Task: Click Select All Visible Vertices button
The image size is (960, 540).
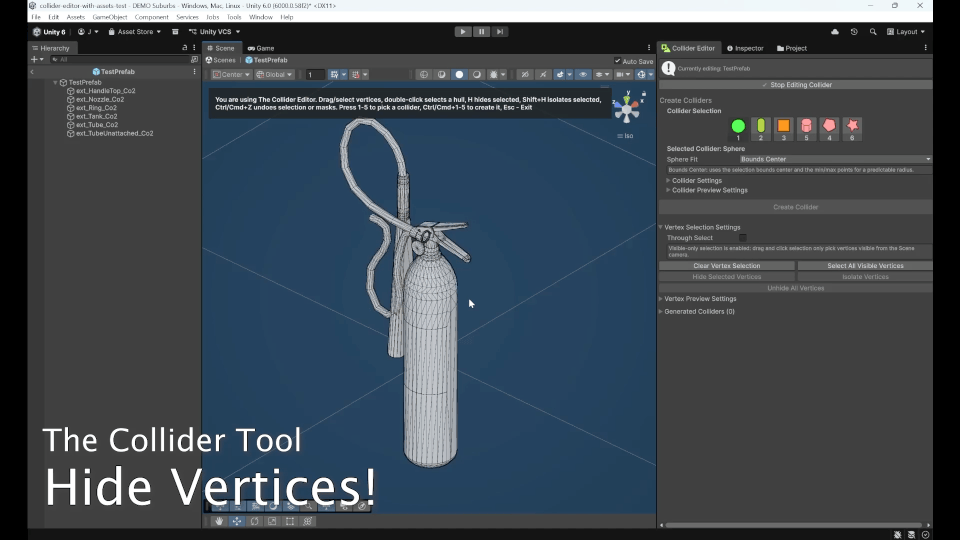Action: click(x=864, y=266)
